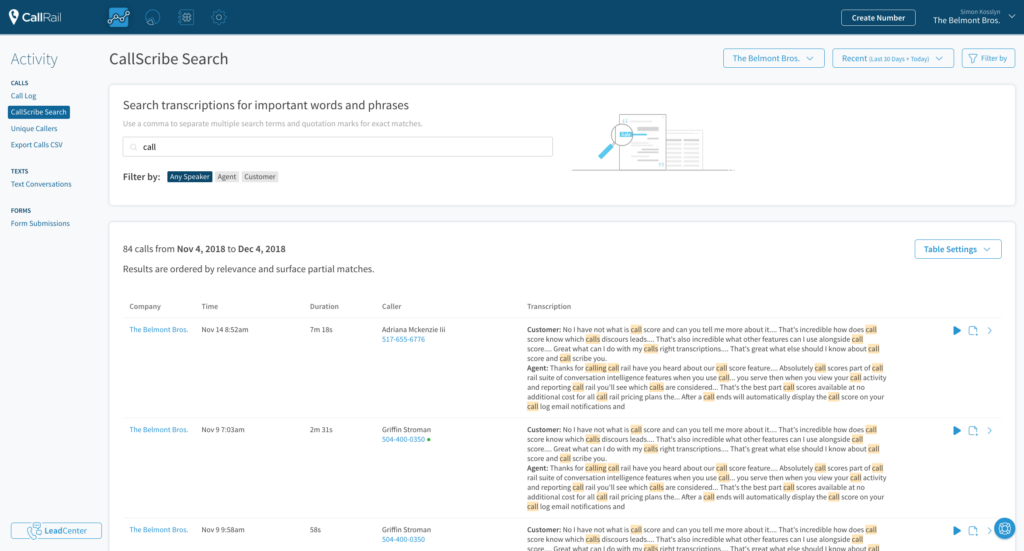Open Text Conversations in sidebar

click(41, 184)
